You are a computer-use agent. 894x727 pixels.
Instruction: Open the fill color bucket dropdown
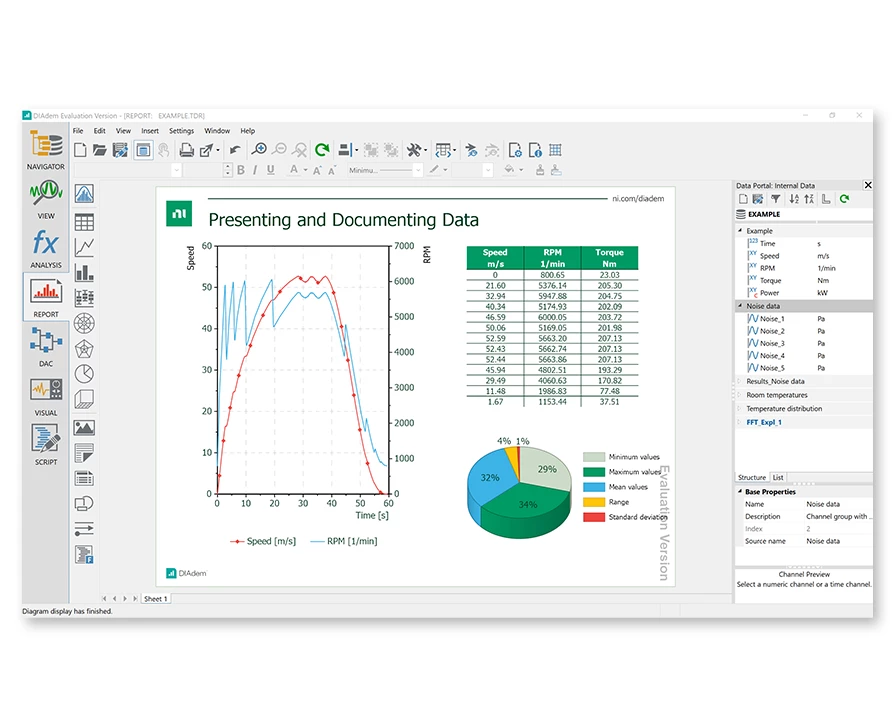(521, 170)
